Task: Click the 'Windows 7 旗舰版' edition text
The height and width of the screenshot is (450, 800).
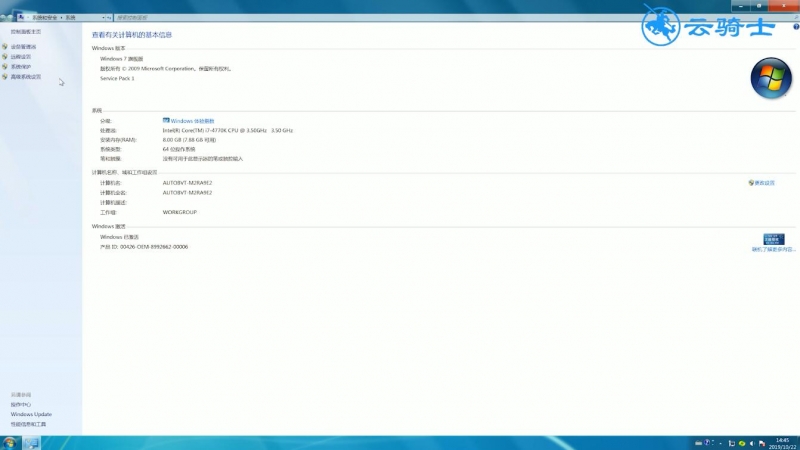Action: pyautogui.click(x=121, y=59)
